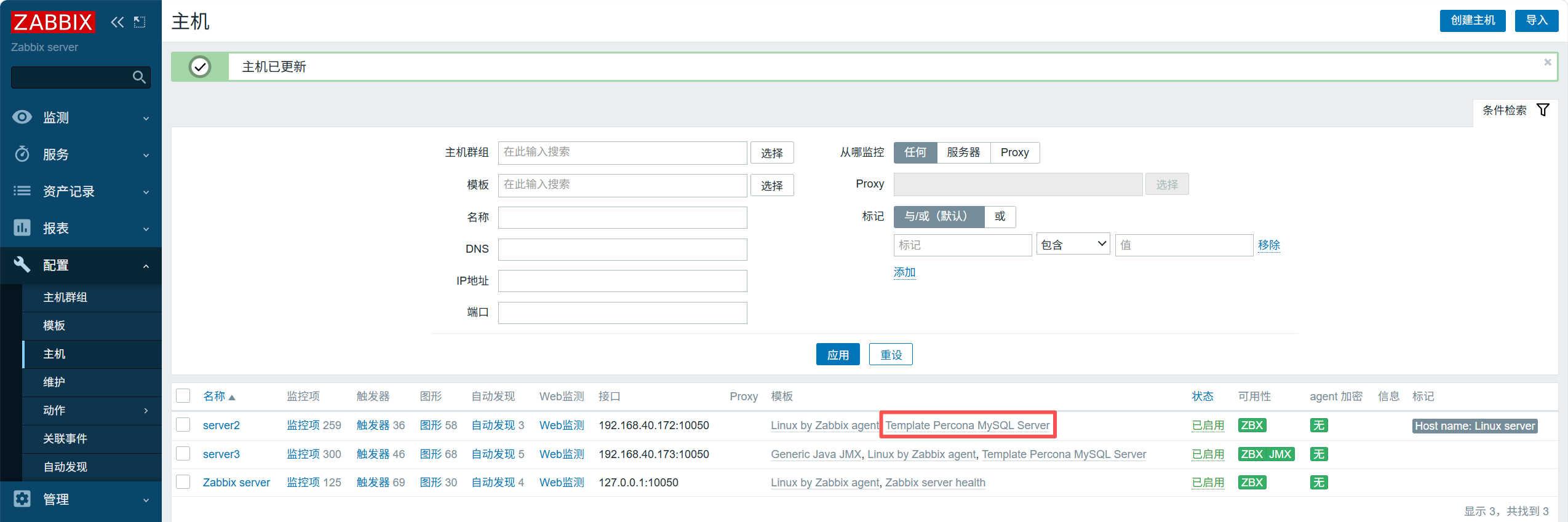This screenshot has height=522, width=1568.
Task: Click the 移除 tag link
Action: 1268,245
